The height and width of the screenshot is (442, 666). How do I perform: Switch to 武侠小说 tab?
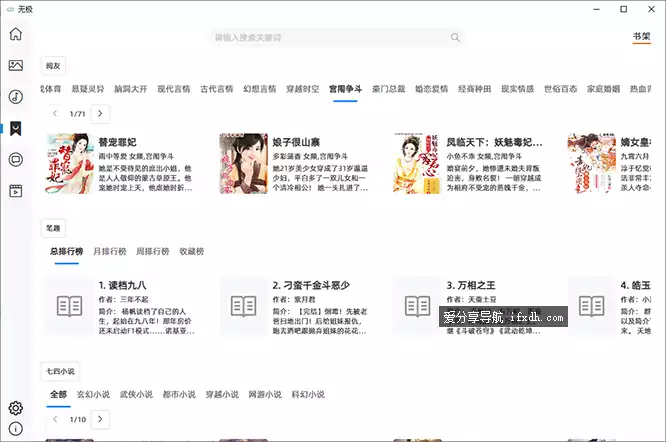click(136, 394)
